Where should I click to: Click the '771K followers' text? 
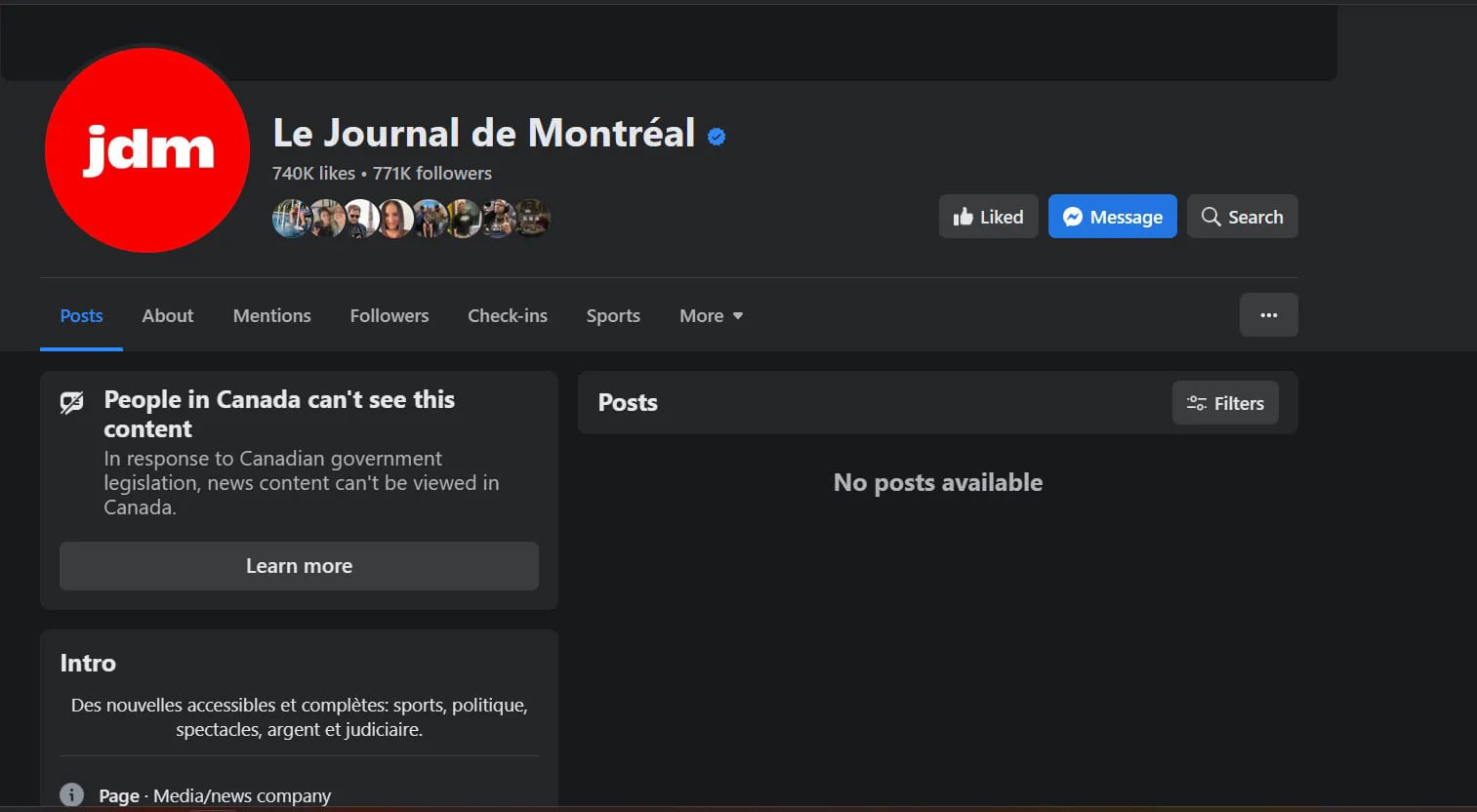[x=432, y=173]
